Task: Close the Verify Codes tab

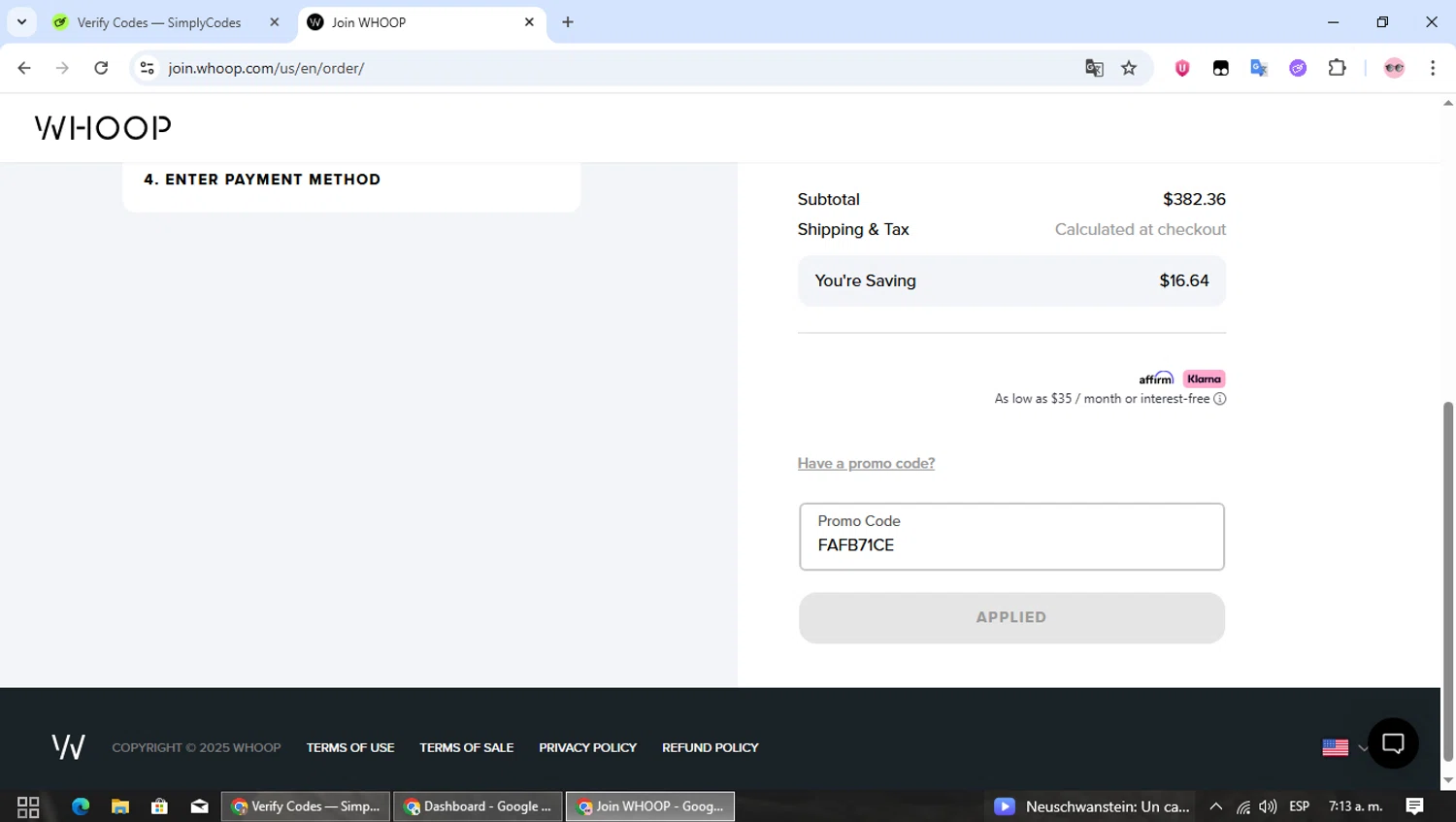Action: (275, 22)
